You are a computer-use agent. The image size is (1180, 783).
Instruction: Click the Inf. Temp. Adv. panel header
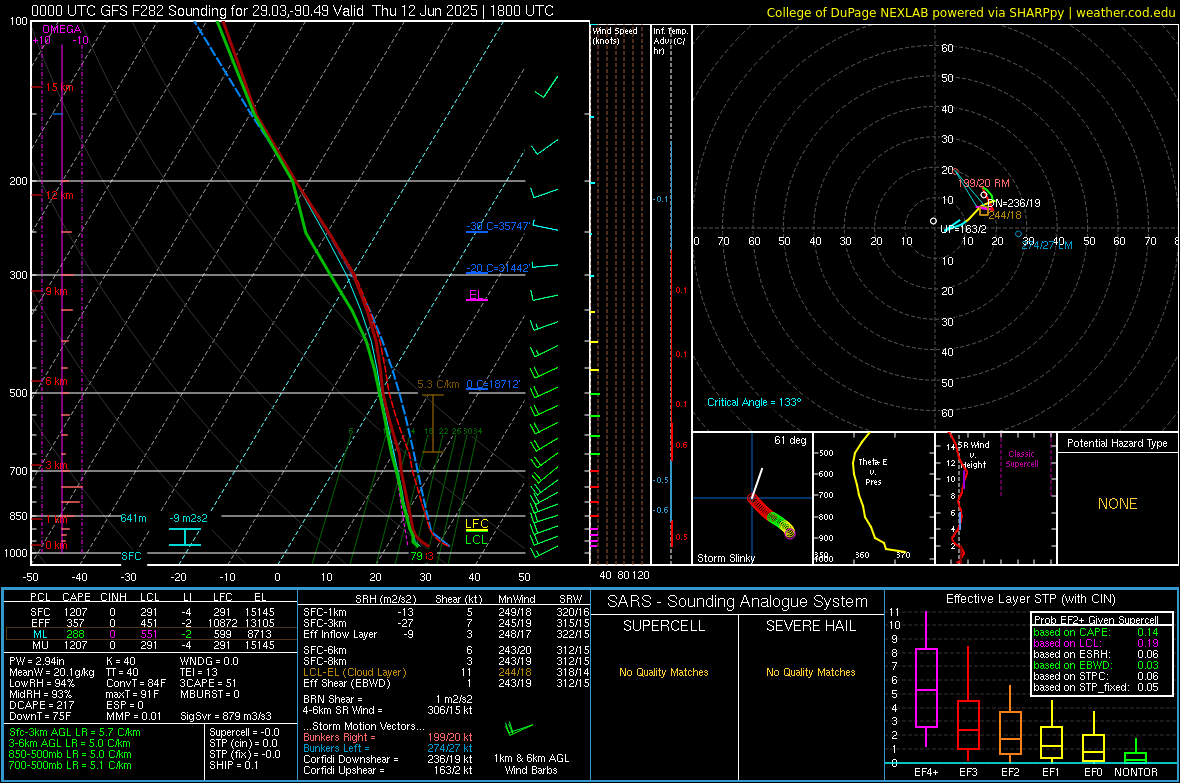tap(670, 41)
